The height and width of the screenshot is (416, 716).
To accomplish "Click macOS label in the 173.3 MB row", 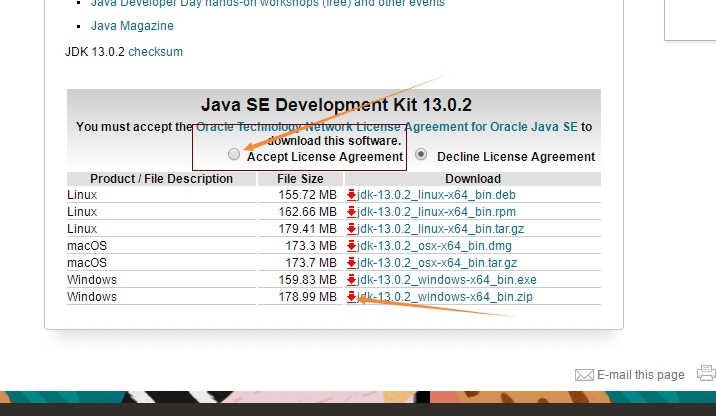I will tap(87, 246).
